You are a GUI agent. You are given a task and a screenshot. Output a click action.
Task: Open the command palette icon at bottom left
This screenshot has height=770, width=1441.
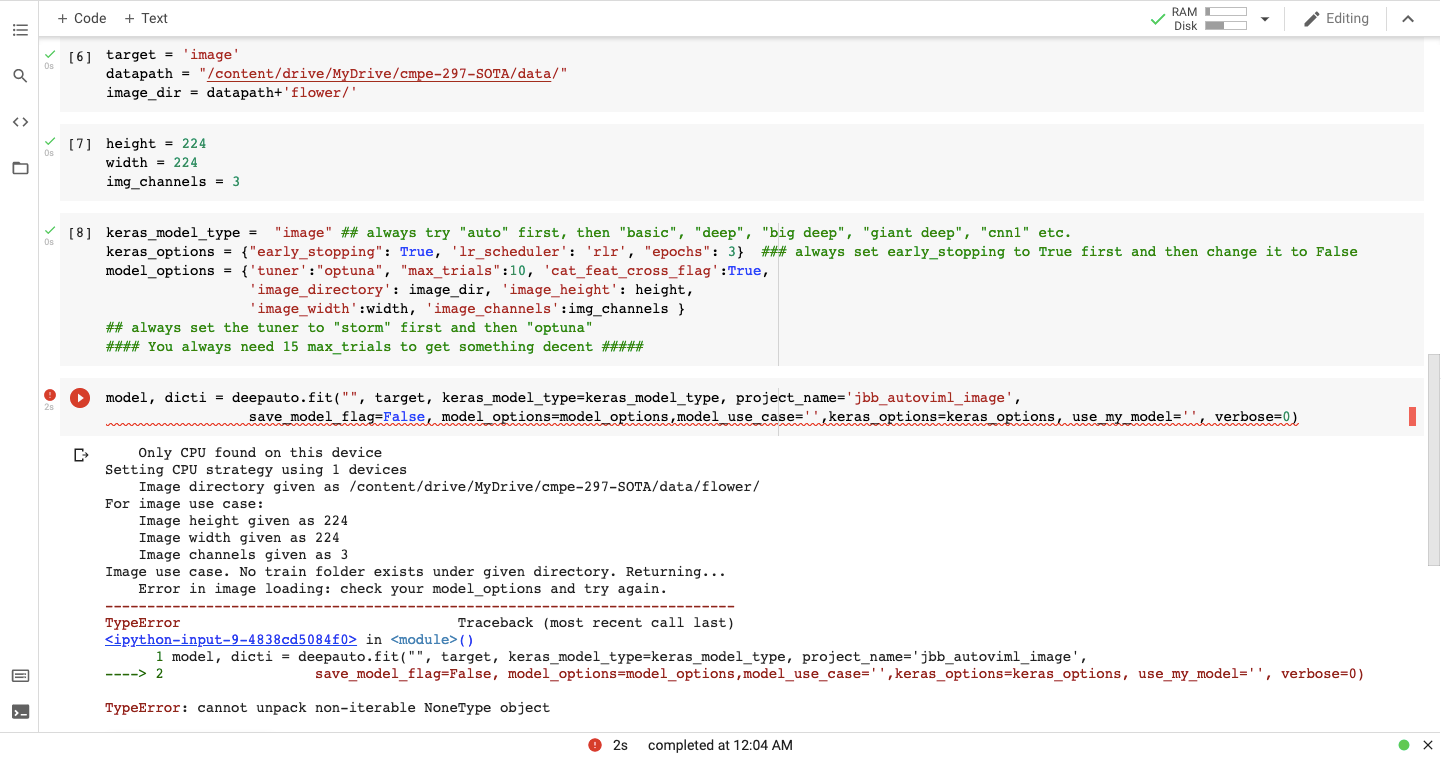point(20,676)
